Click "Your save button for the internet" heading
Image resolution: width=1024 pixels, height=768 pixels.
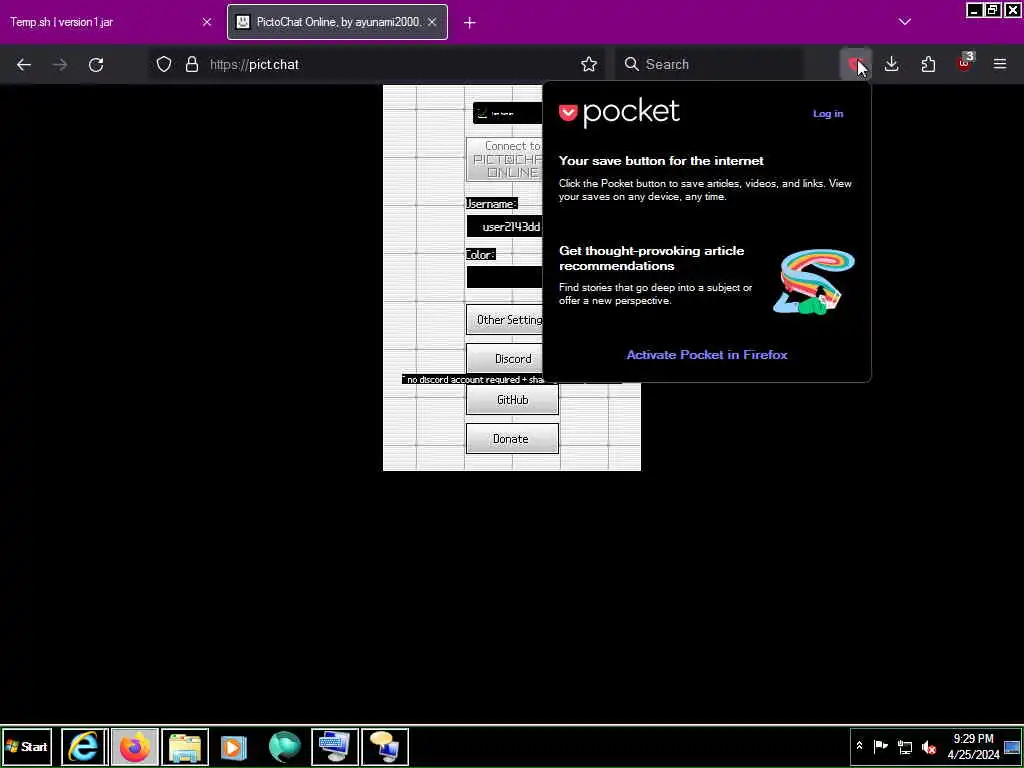(x=661, y=161)
